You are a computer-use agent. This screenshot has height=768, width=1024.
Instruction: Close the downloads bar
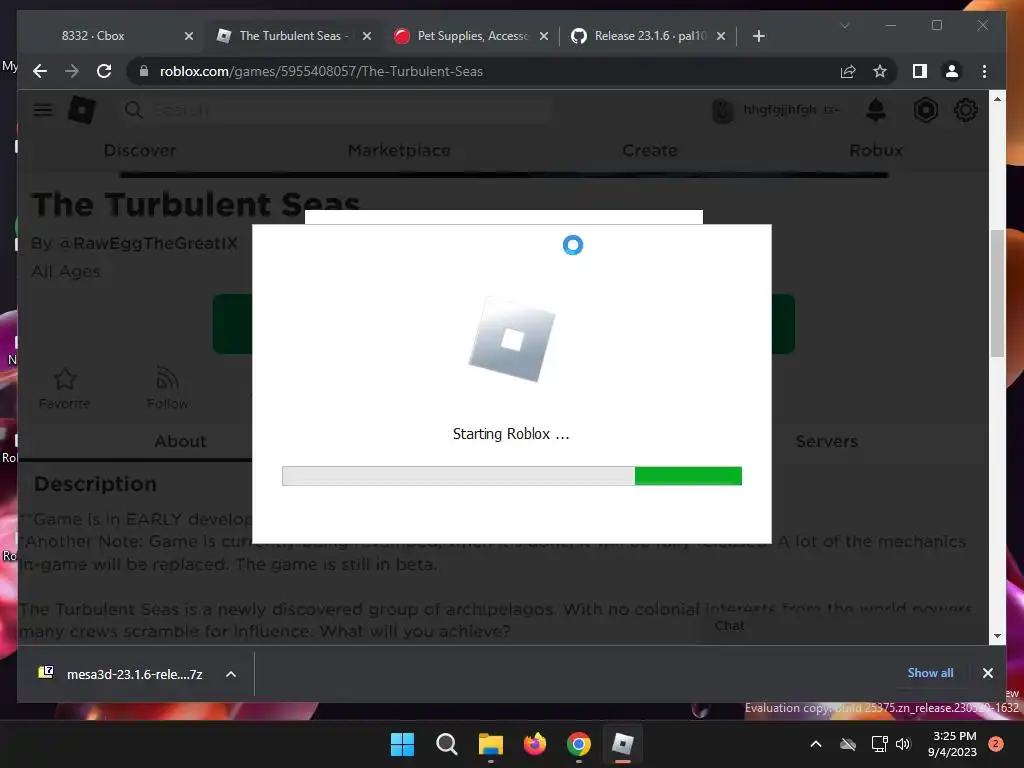click(x=987, y=673)
